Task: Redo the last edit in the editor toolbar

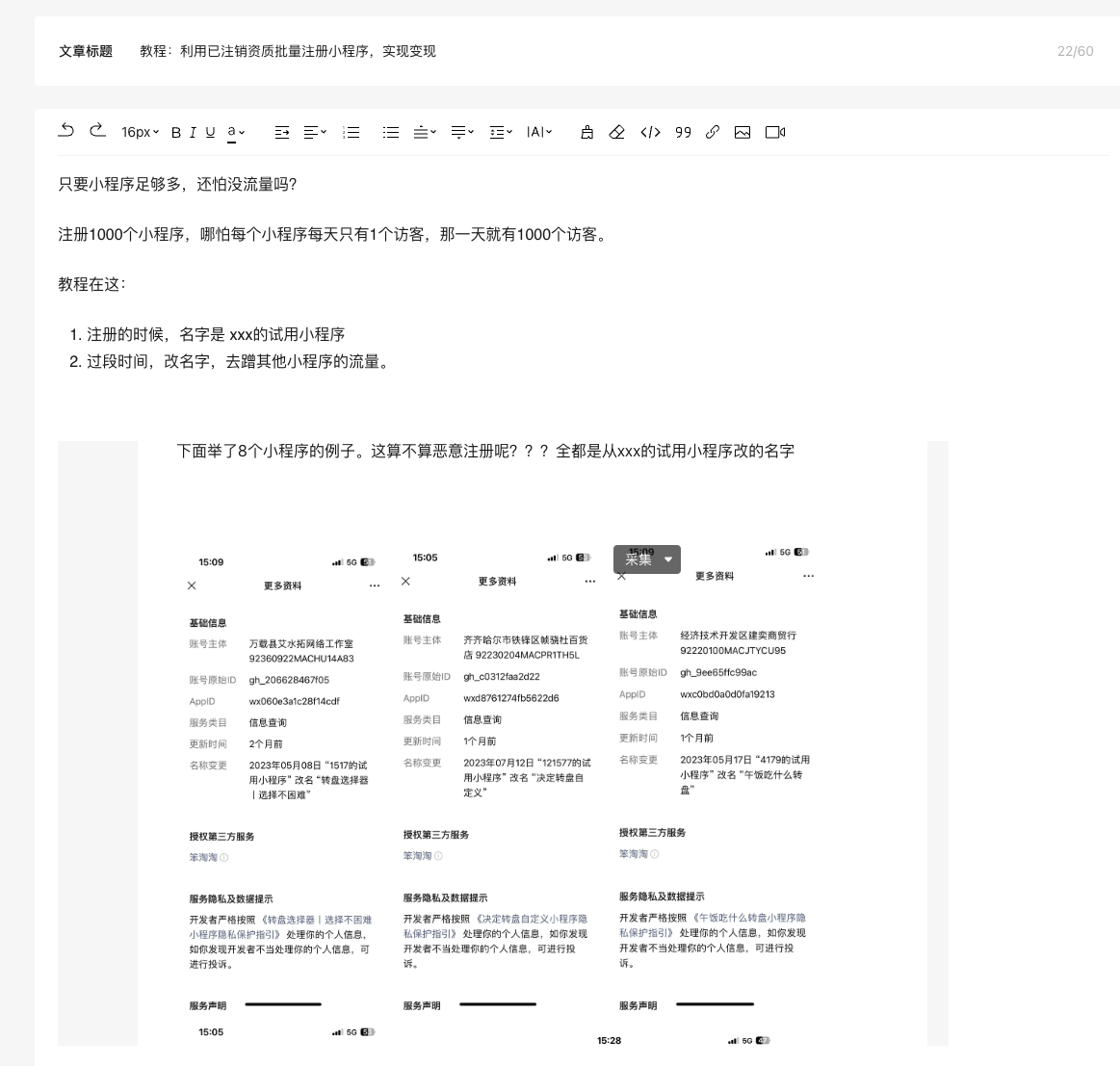Action: click(97, 131)
